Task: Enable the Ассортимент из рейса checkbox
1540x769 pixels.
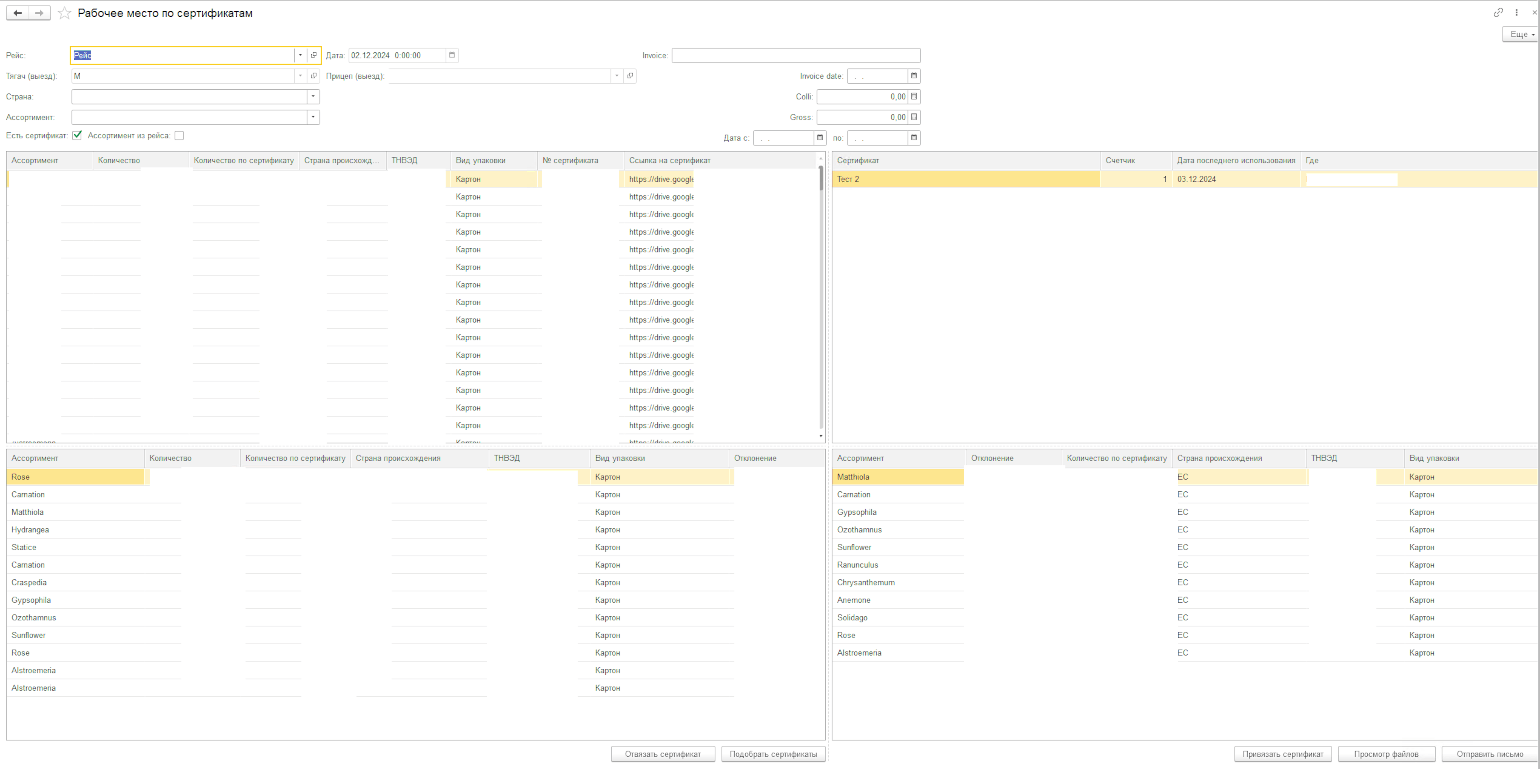Action: coord(179,135)
